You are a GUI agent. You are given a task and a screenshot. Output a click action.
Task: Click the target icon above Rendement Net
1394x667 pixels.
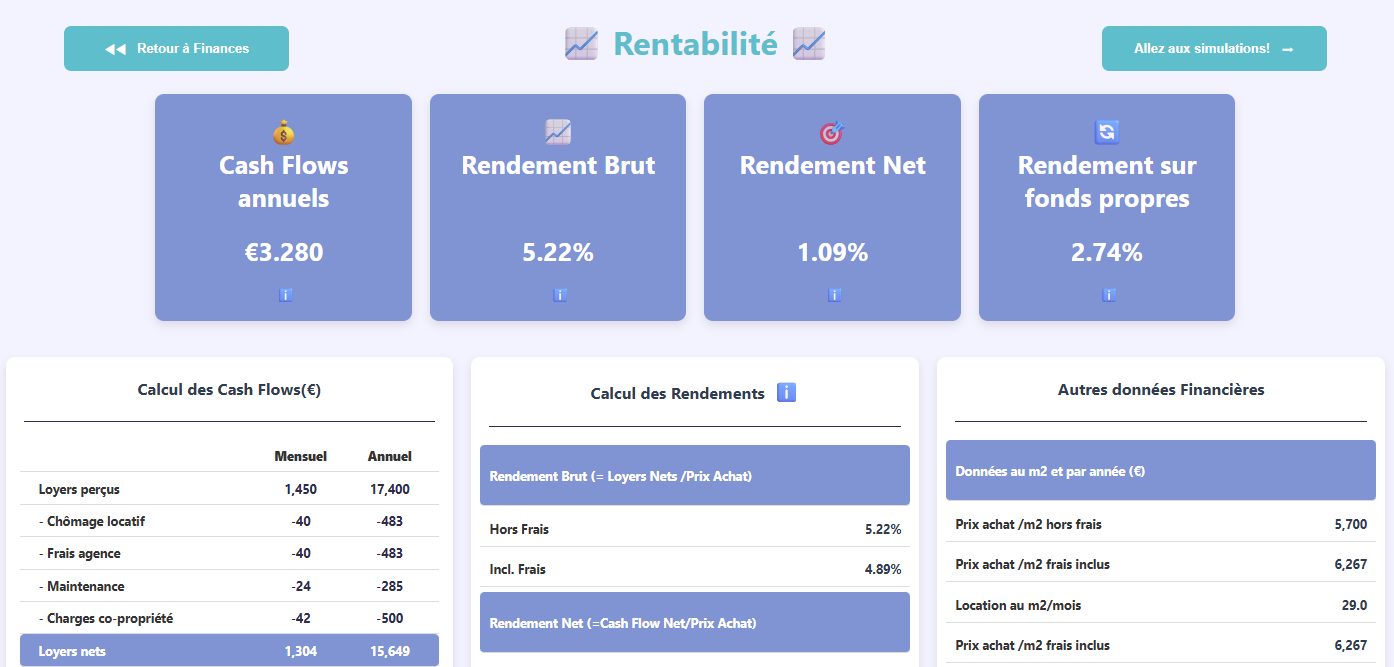tap(832, 131)
